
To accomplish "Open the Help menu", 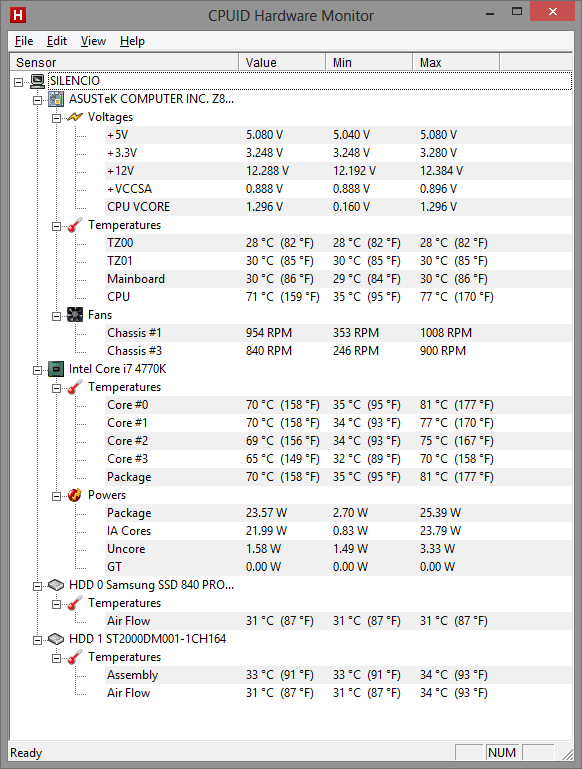I will point(132,41).
